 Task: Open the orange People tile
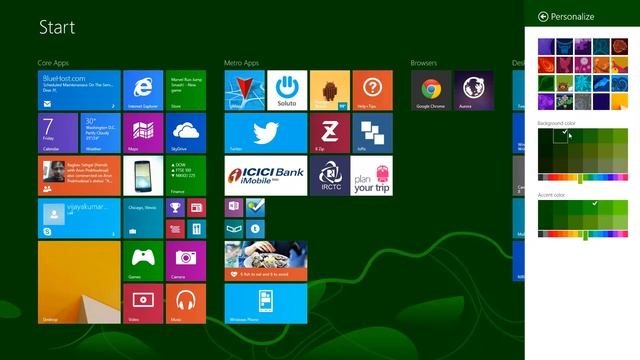point(79,176)
